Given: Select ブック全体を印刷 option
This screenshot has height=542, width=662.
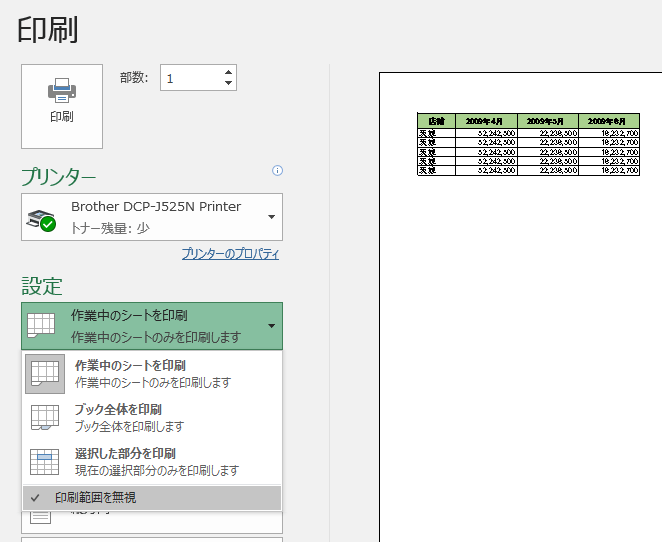Looking at the screenshot, I should pyautogui.click(x=152, y=418).
